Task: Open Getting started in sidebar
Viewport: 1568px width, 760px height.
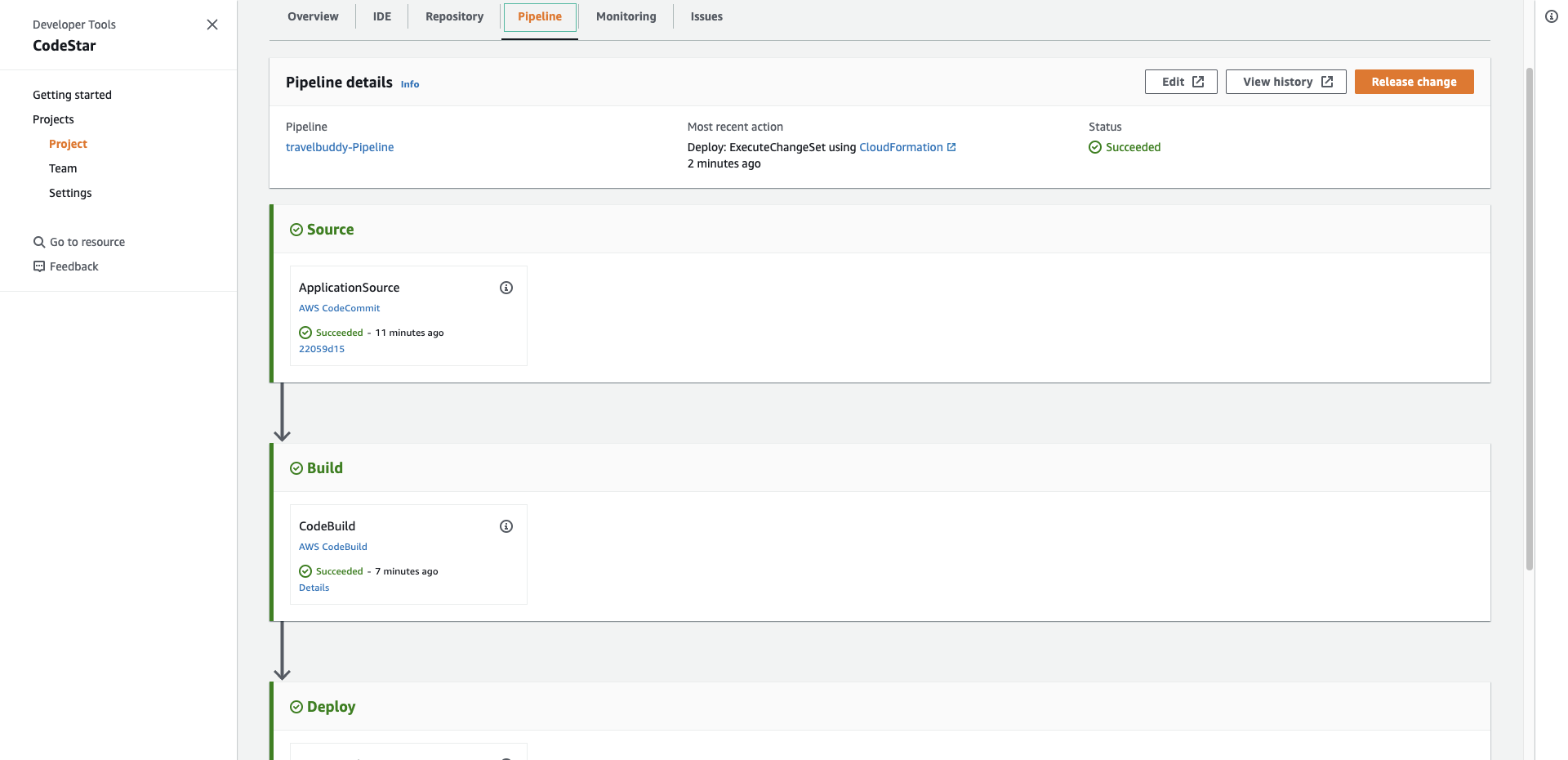Action: click(x=72, y=95)
